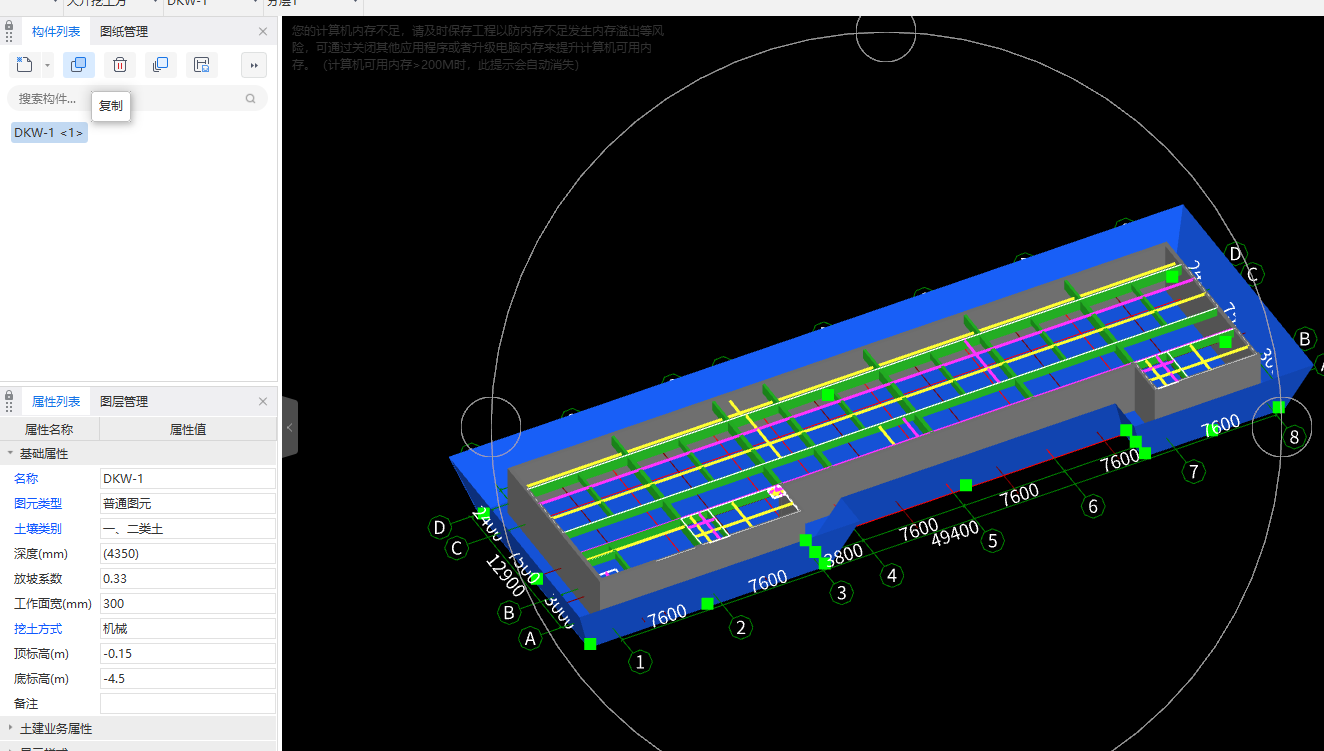Screen dimensions: 1324x751
Task: Switch to the 构件列表 tab
Action: click(56, 31)
